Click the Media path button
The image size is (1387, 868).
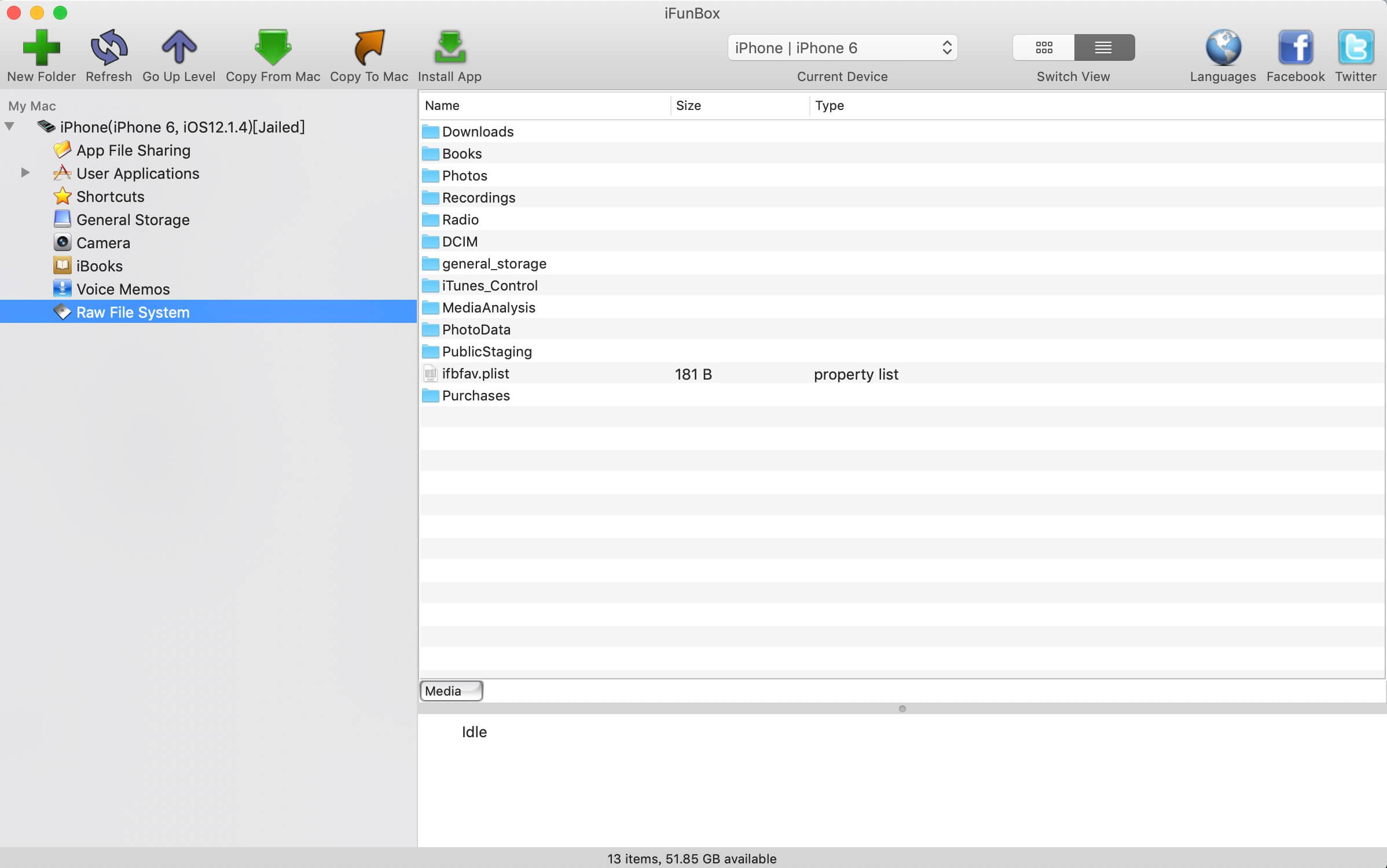[451, 691]
